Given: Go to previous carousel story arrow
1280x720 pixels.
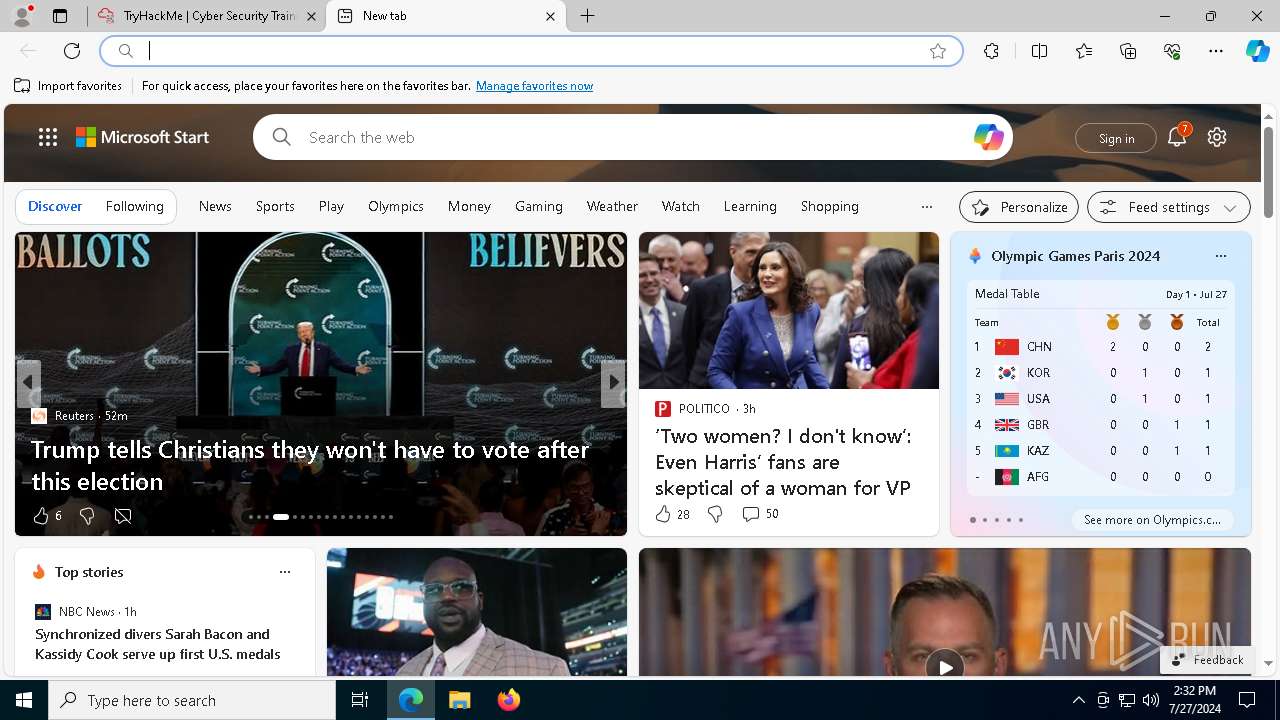Looking at the screenshot, I should [28, 383].
